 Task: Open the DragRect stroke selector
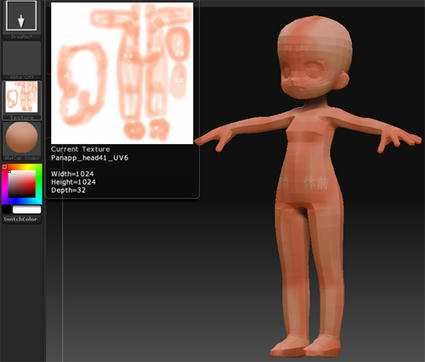coord(21,16)
